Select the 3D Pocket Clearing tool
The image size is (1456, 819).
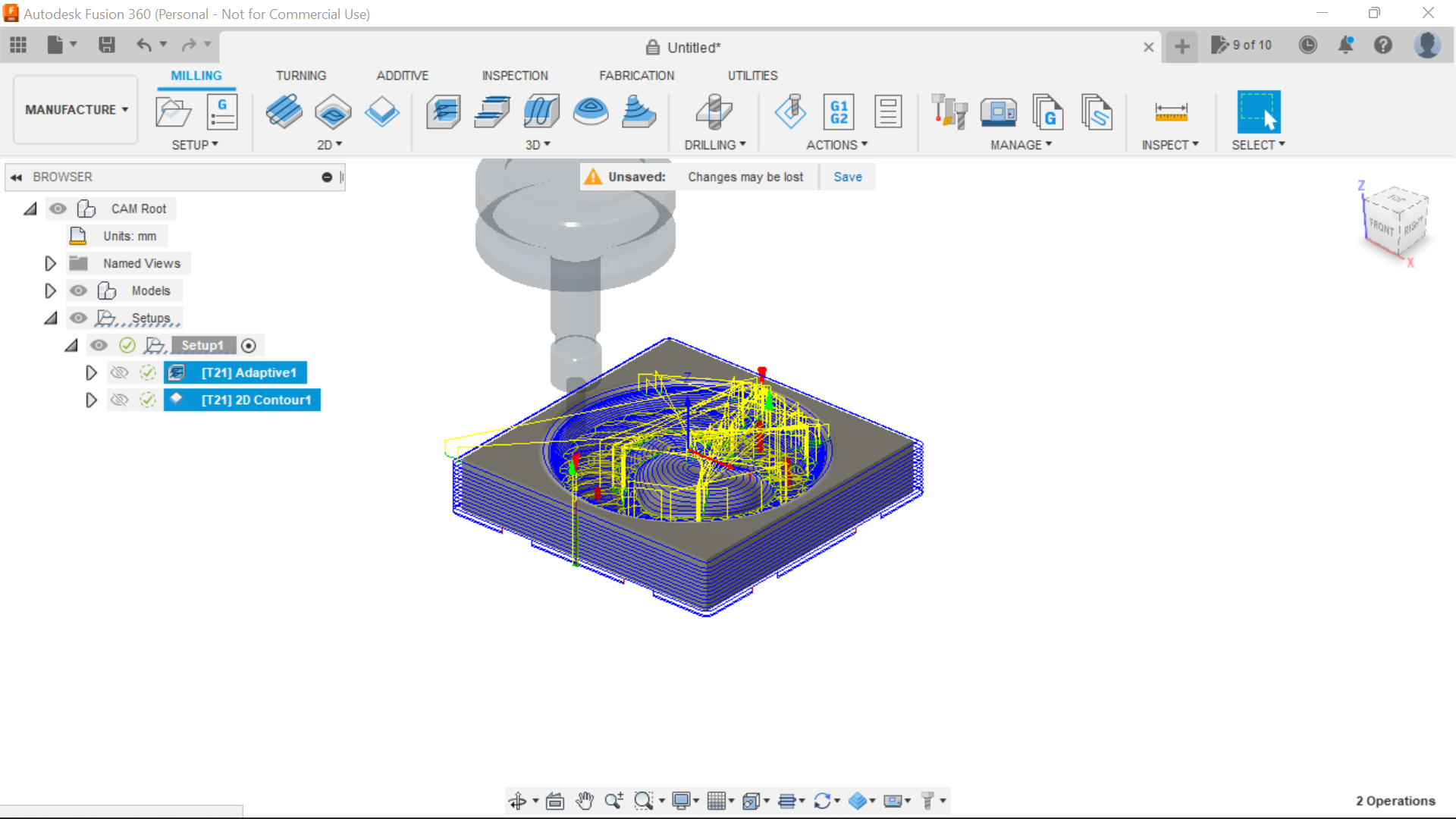pyautogui.click(x=492, y=112)
